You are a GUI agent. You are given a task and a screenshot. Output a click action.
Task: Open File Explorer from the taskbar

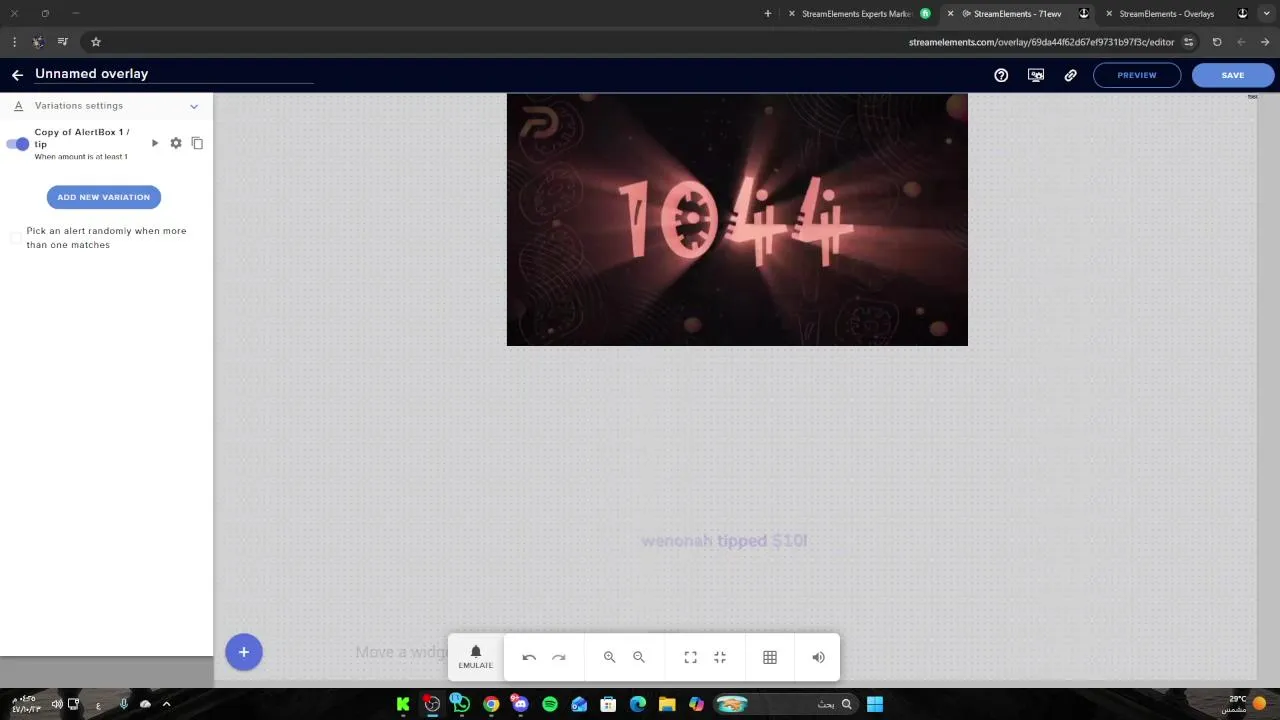click(x=667, y=704)
